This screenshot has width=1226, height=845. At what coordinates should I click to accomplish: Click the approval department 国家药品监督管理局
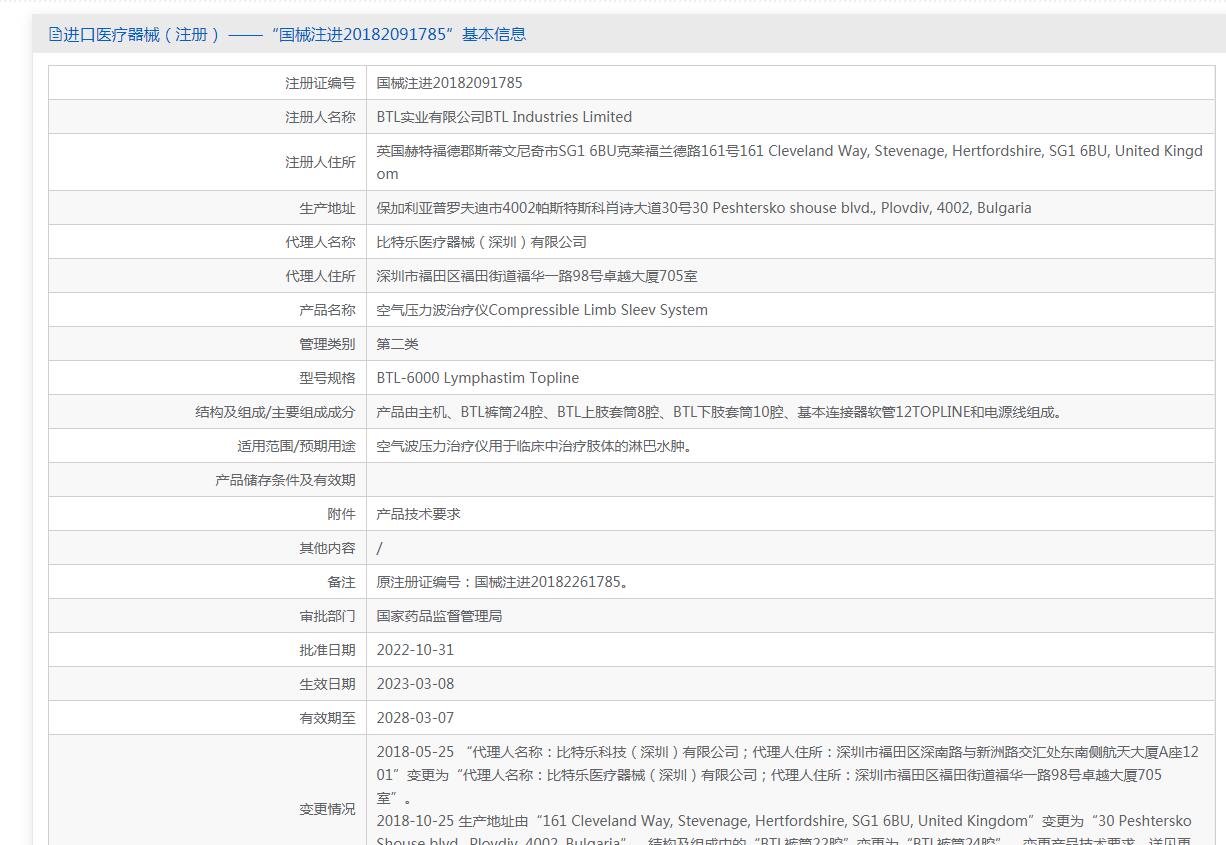(x=439, y=616)
